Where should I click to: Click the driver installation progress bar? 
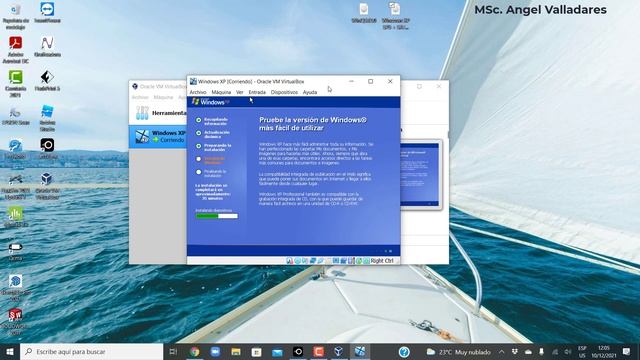tap(216, 216)
